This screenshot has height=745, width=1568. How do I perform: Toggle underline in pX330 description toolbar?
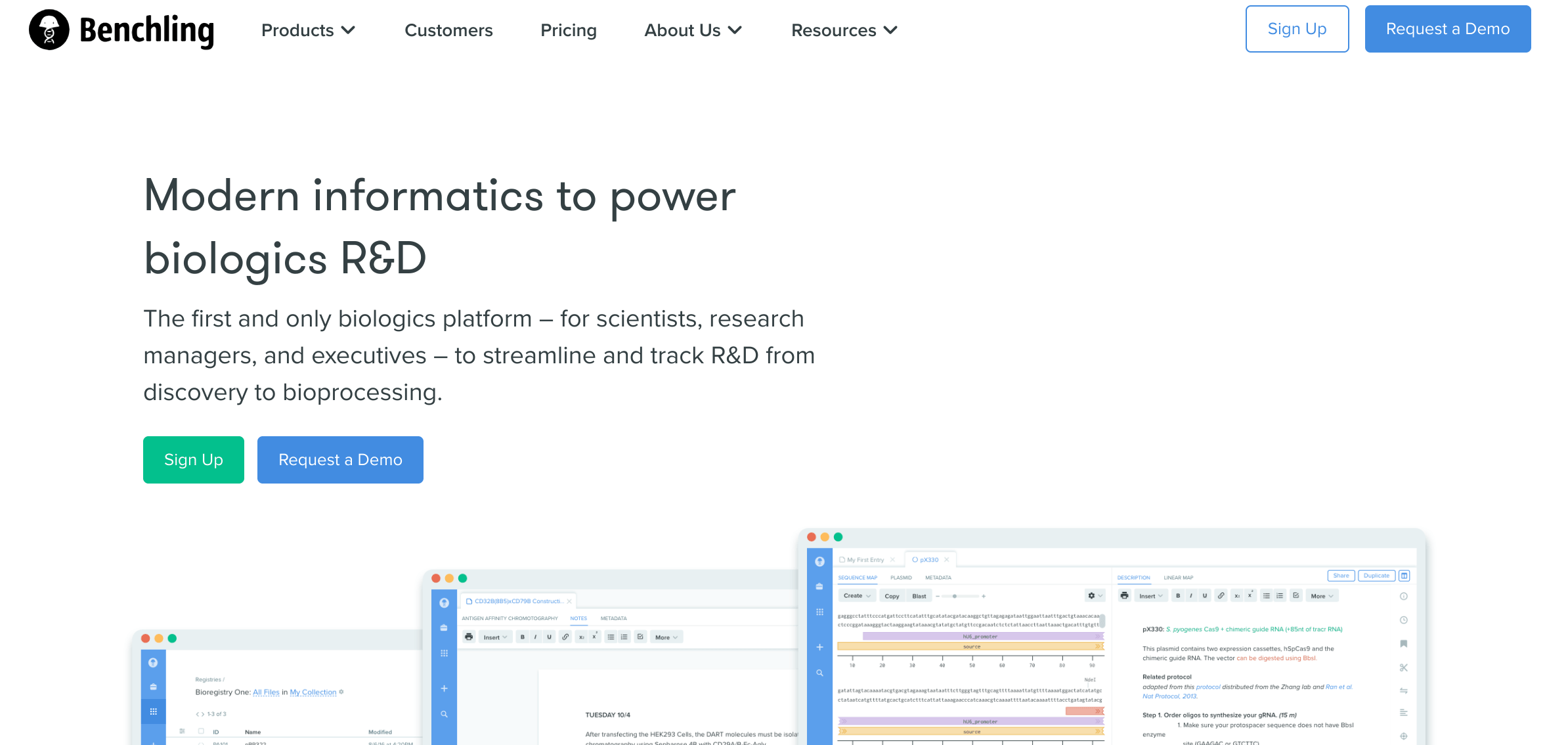pyautogui.click(x=1205, y=596)
